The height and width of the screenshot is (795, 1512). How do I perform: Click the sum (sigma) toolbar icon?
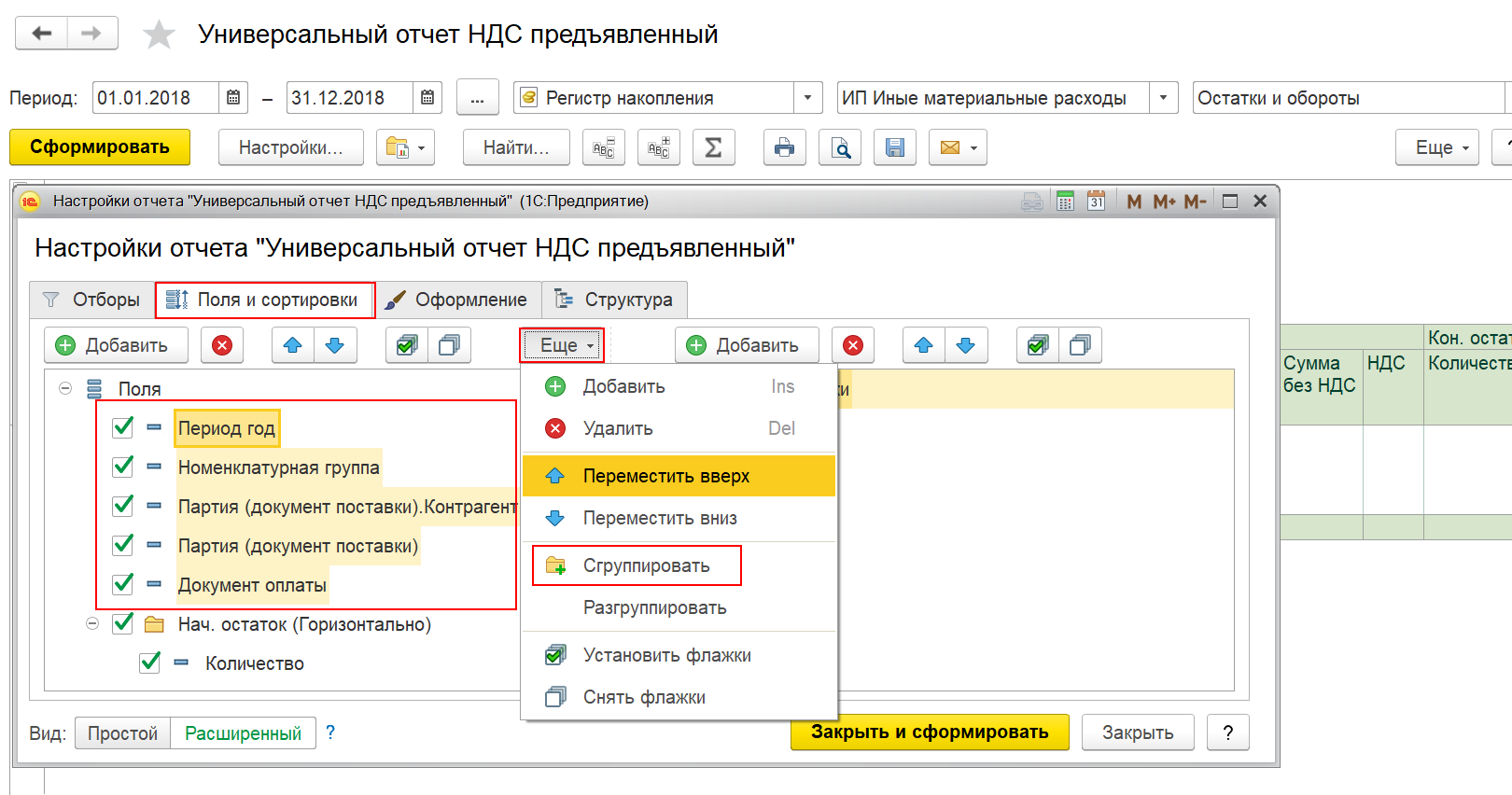tap(713, 147)
